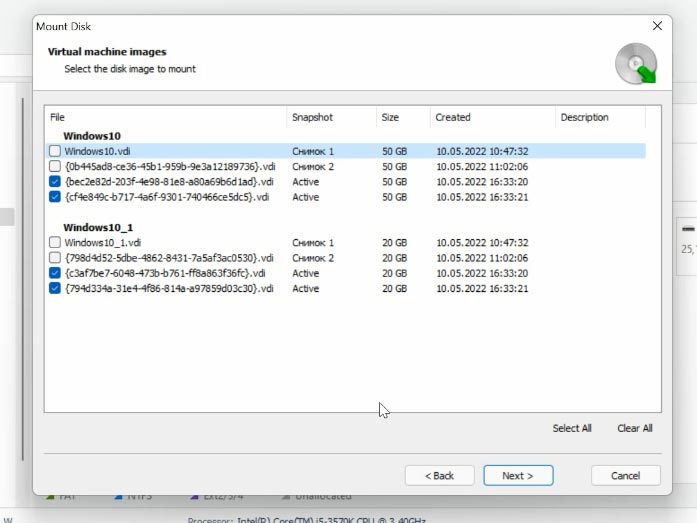697x523 pixels.
Task: Click Created date of Windows10.vdi row
Action: pyautogui.click(x=482, y=151)
